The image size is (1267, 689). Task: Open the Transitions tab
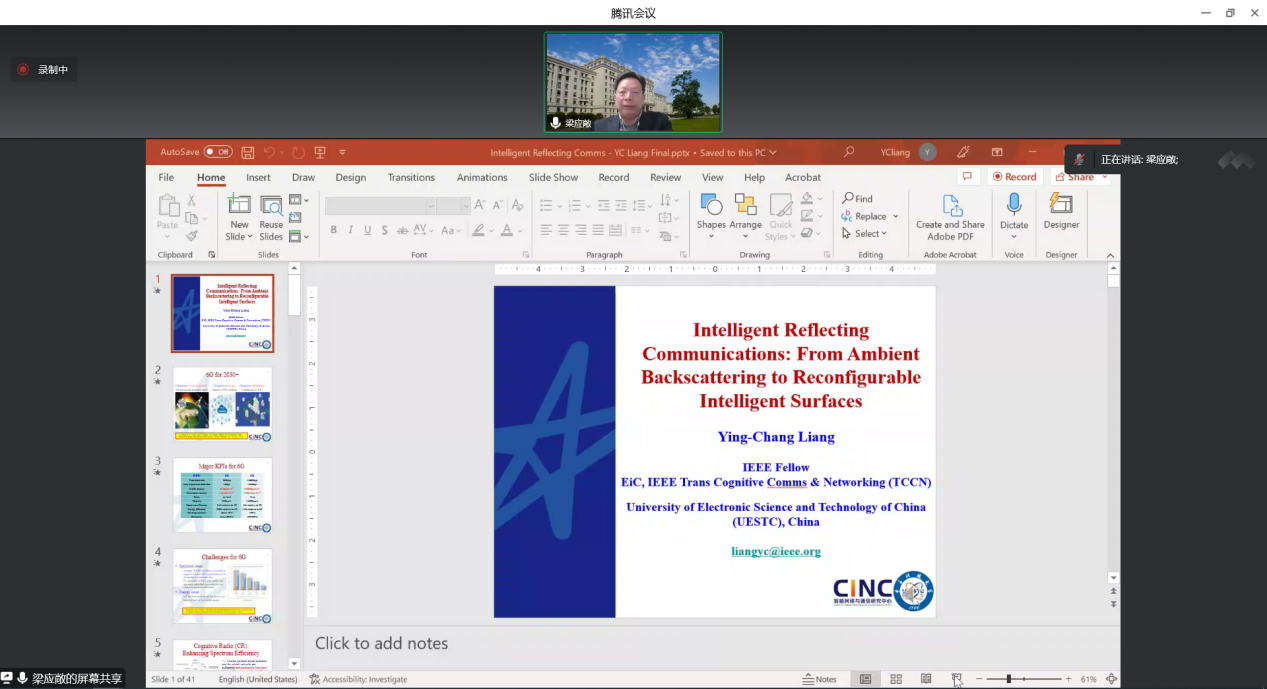pyautogui.click(x=411, y=177)
